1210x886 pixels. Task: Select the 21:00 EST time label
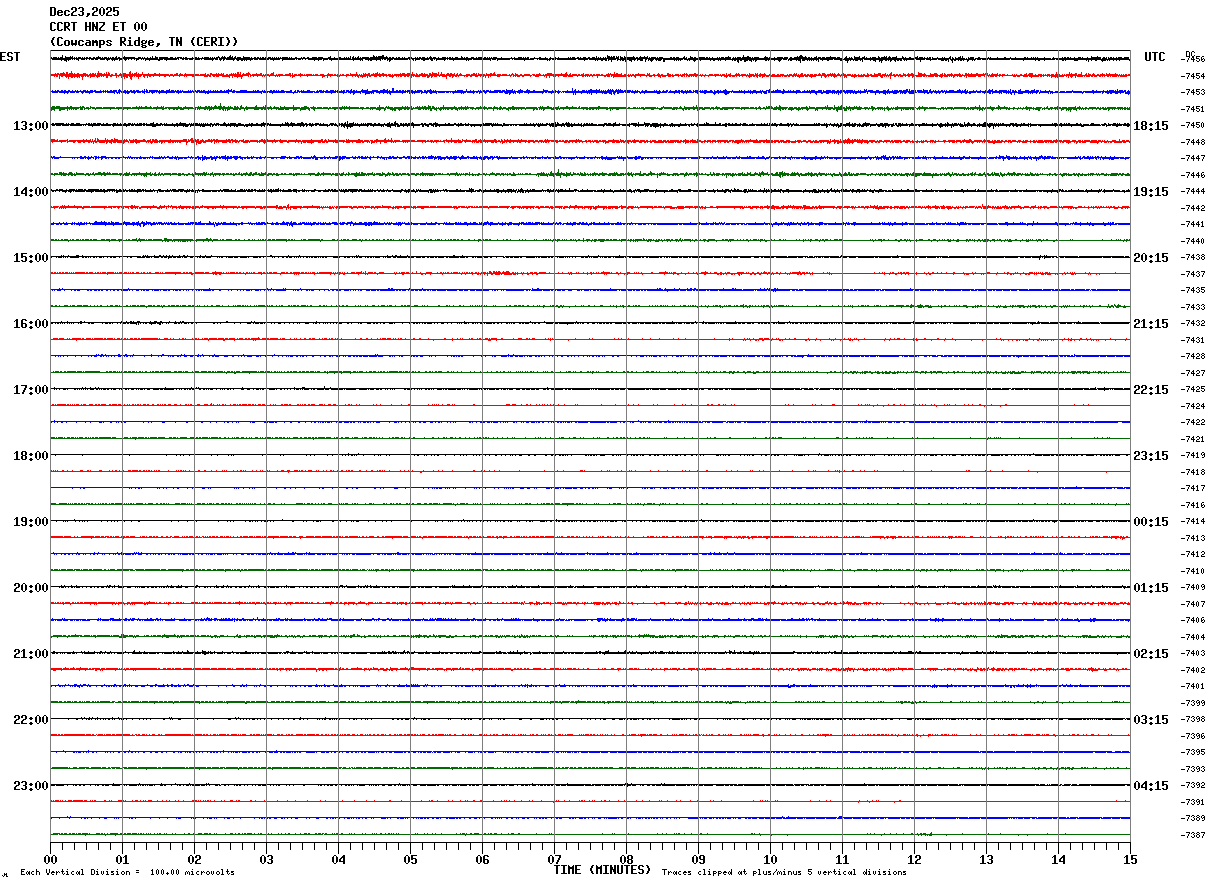point(30,654)
